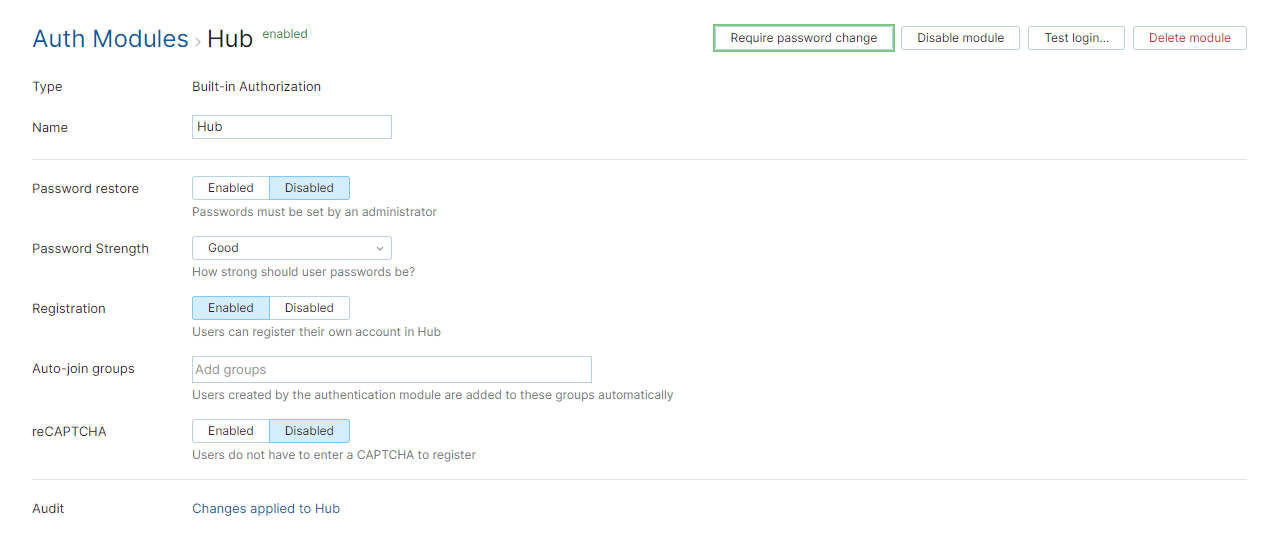
Task: Click the breadcrumb chevron separator
Action: 198,42
